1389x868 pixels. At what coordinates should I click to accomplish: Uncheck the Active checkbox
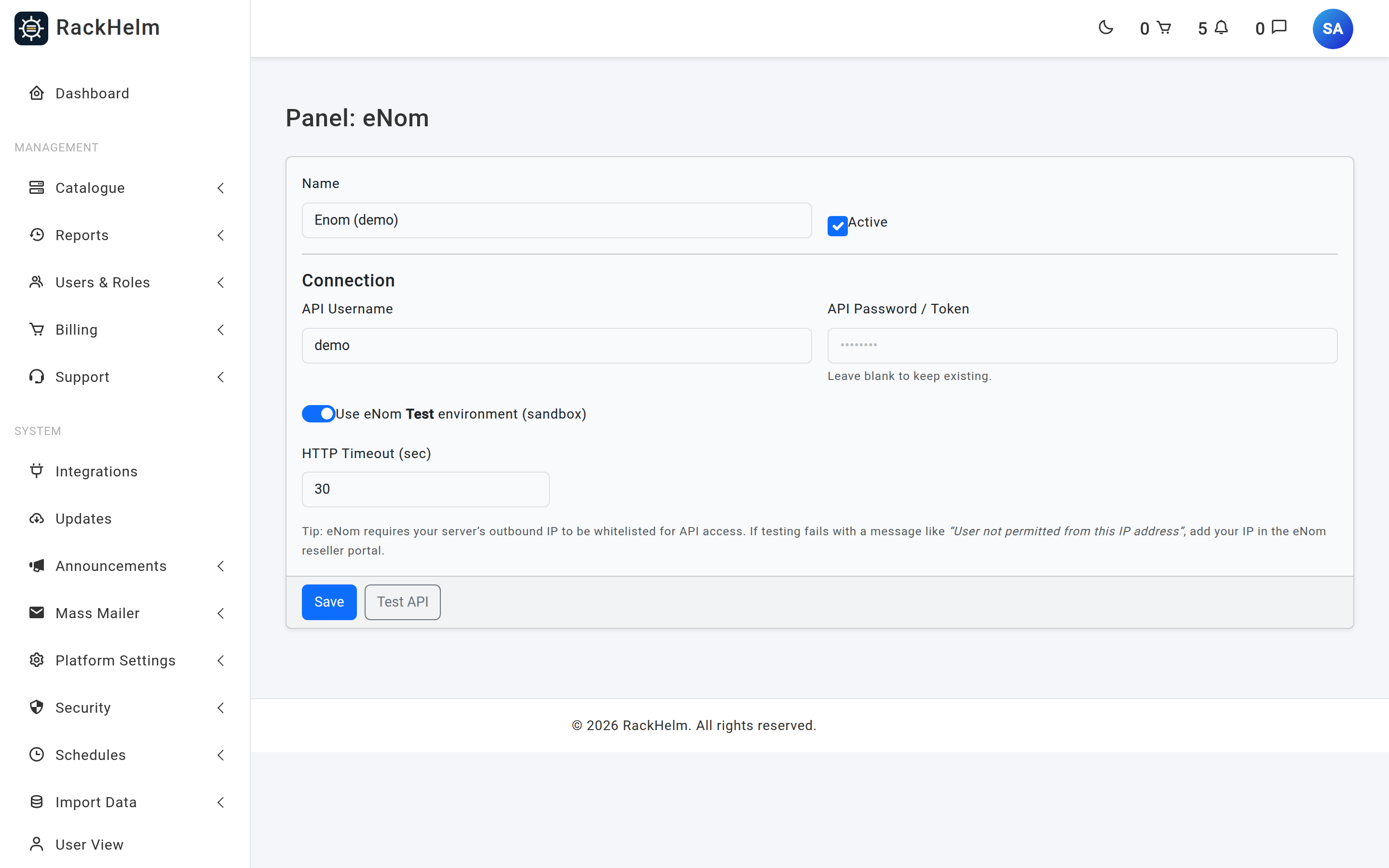click(837, 226)
